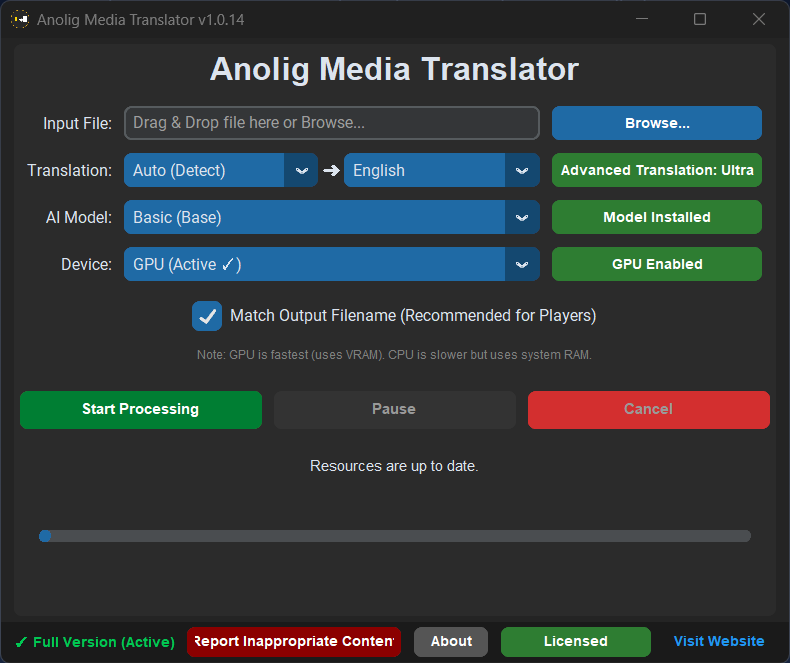Click the chevron on the Device dropdown
Image resolution: width=790 pixels, height=663 pixels.
522,264
